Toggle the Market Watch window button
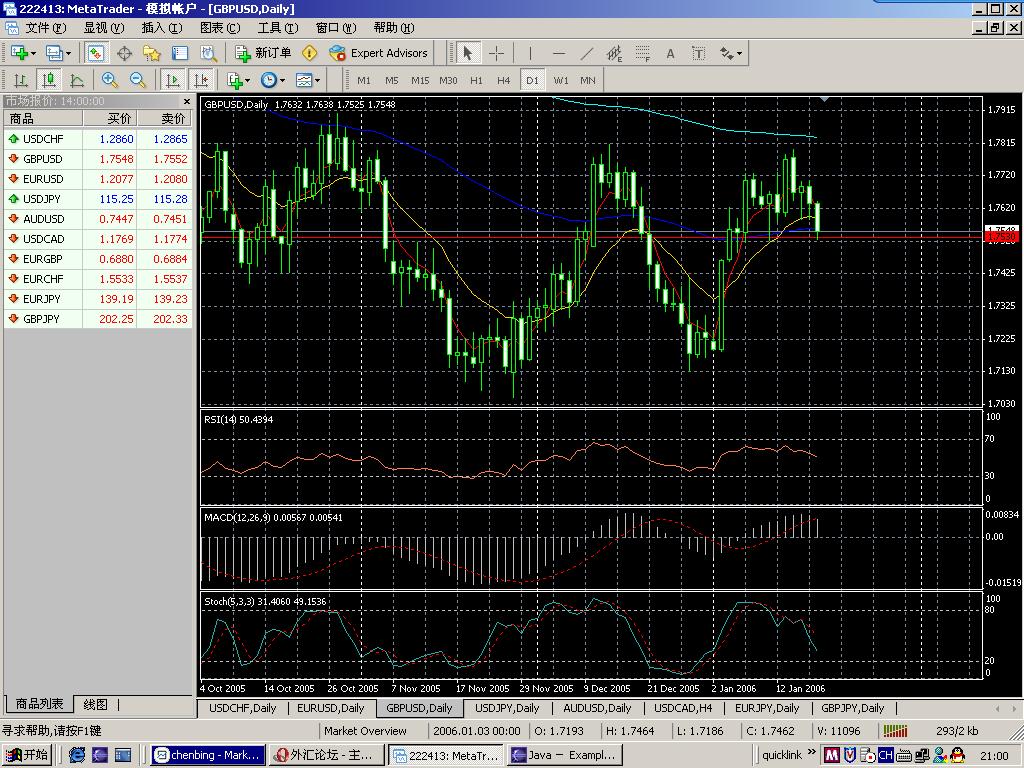 (x=96, y=53)
